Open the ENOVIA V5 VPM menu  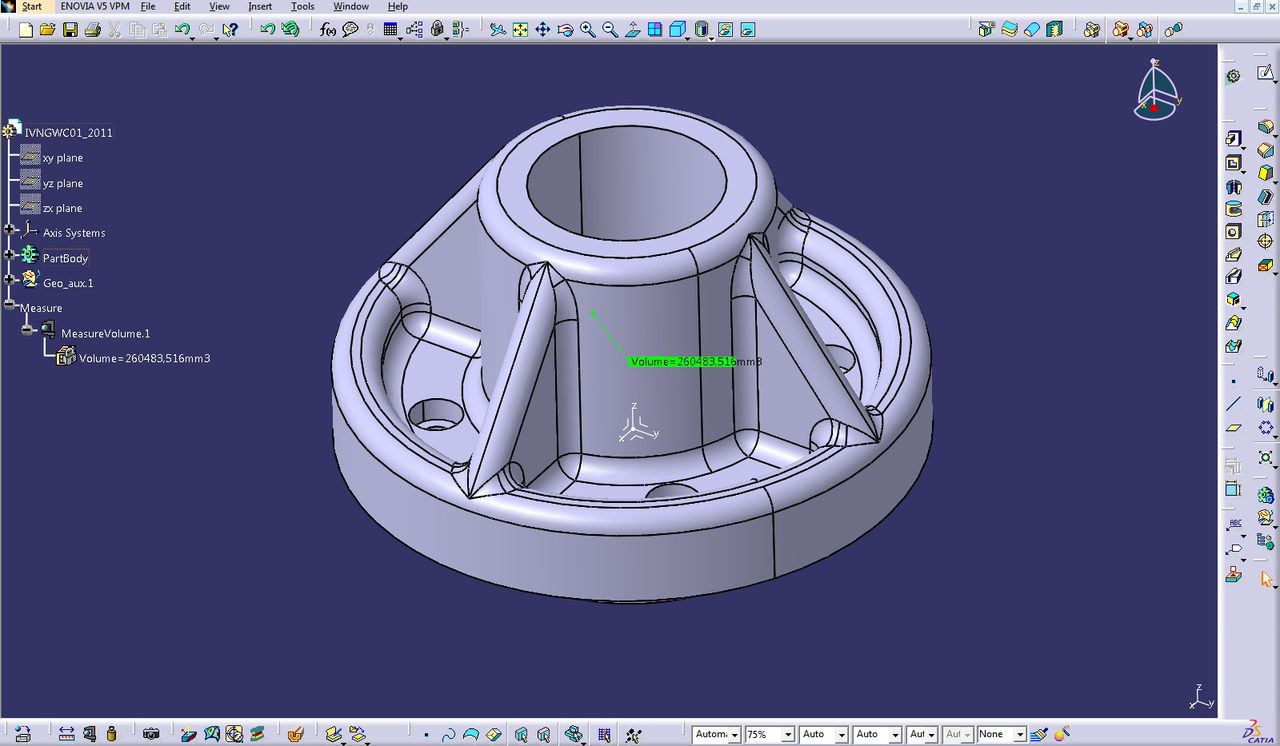click(95, 6)
